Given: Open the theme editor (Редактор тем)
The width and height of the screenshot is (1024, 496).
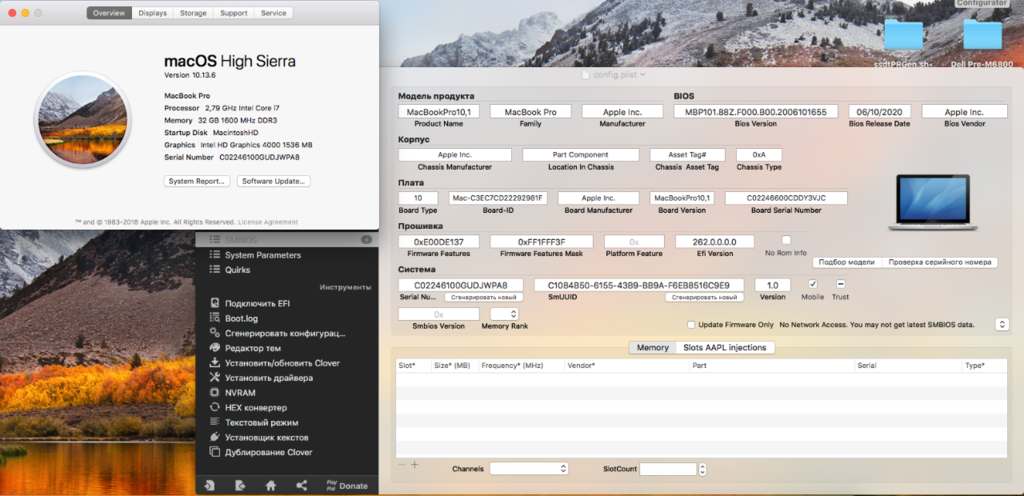Looking at the screenshot, I should pos(255,348).
